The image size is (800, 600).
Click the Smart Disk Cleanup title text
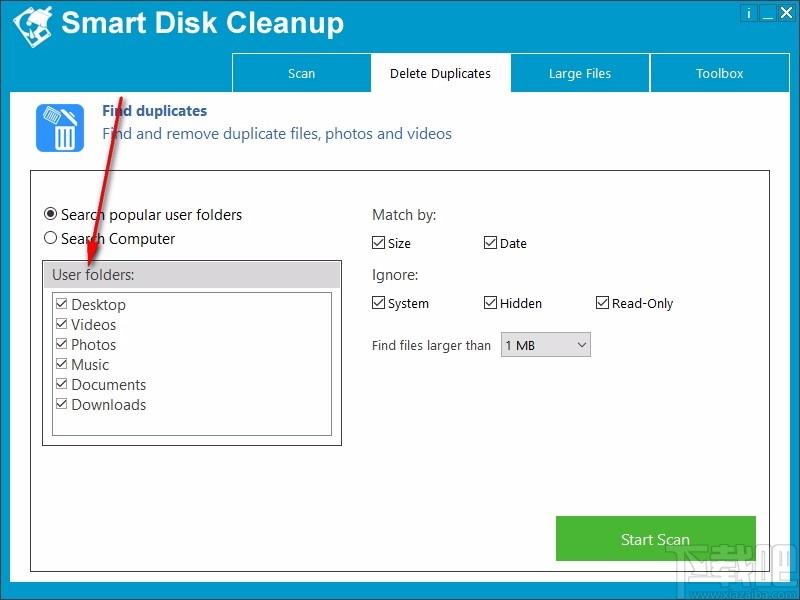point(203,23)
